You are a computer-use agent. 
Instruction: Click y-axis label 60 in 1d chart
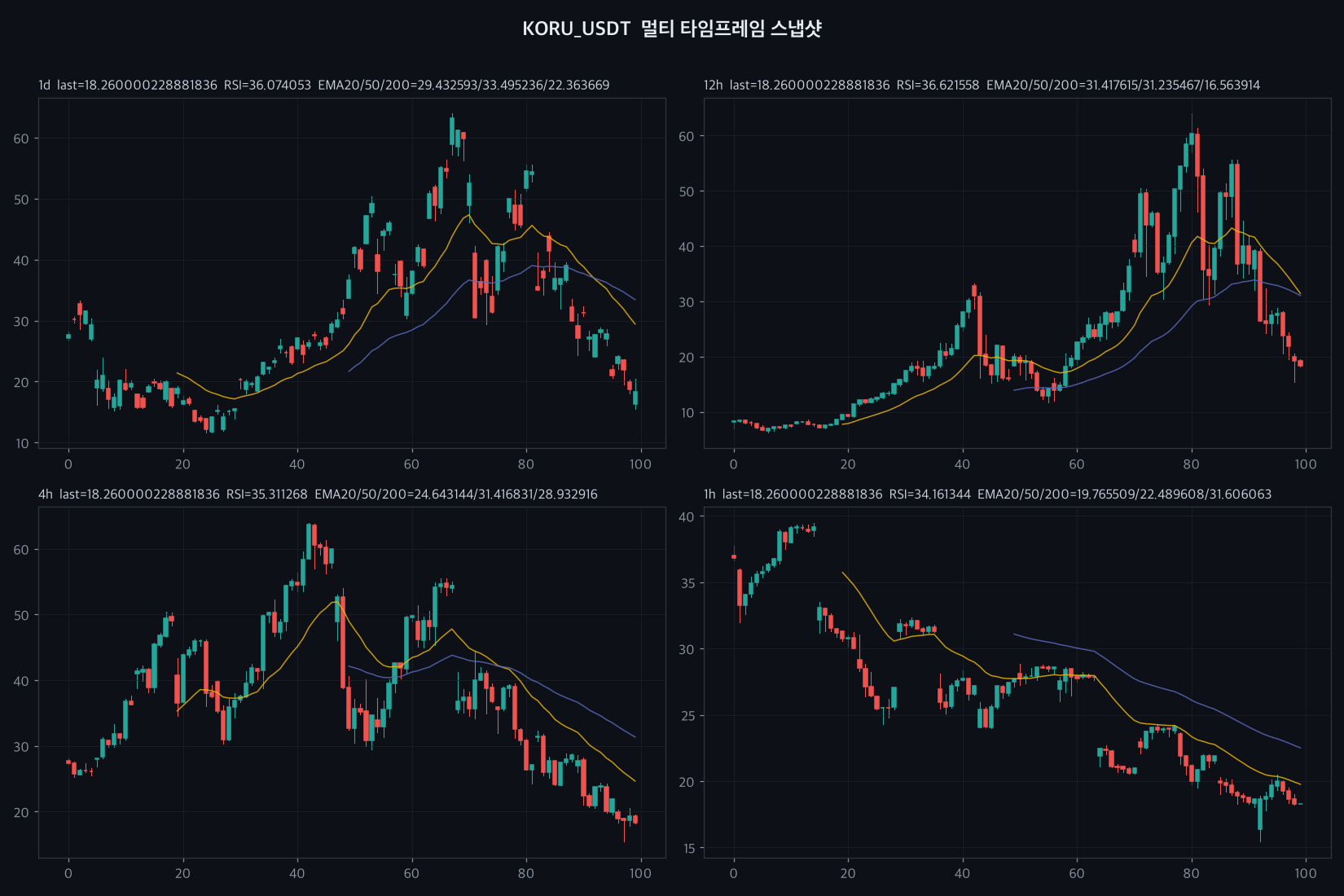tap(21, 138)
